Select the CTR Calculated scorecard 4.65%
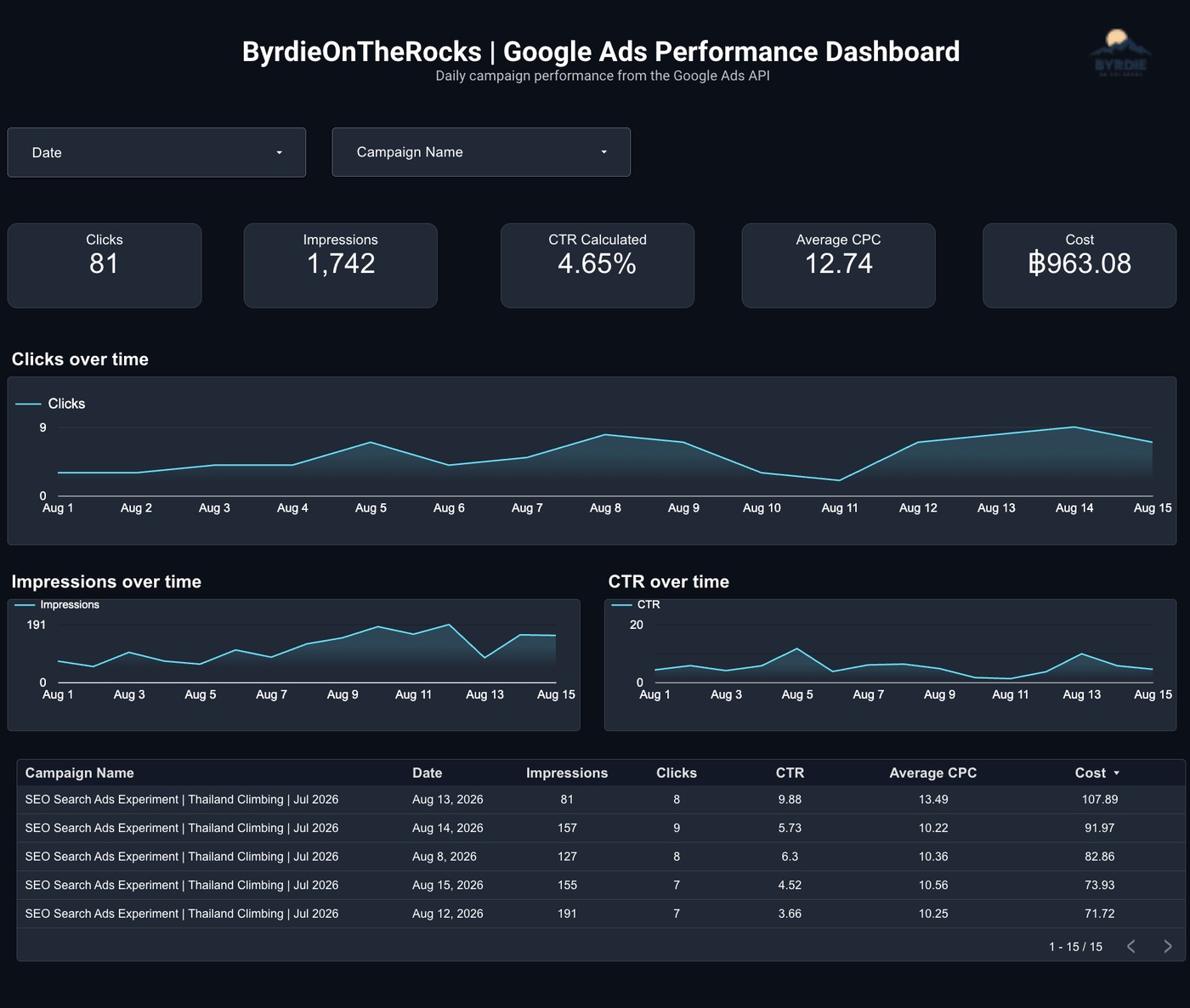Image resolution: width=1190 pixels, height=1008 pixels. tap(598, 265)
